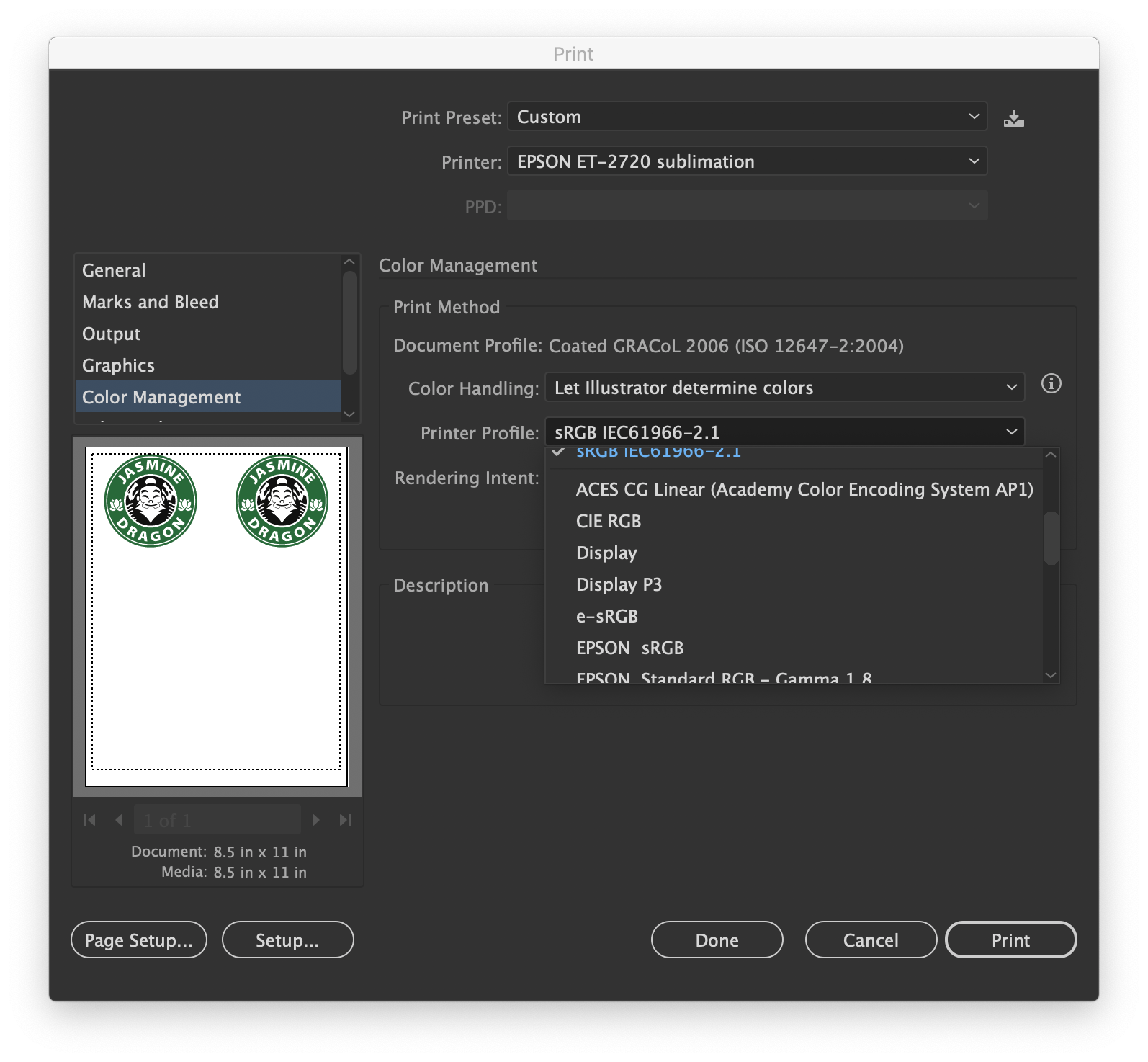Collapse the Printer Profile dropdown
1148x1062 pixels.
click(x=784, y=432)
